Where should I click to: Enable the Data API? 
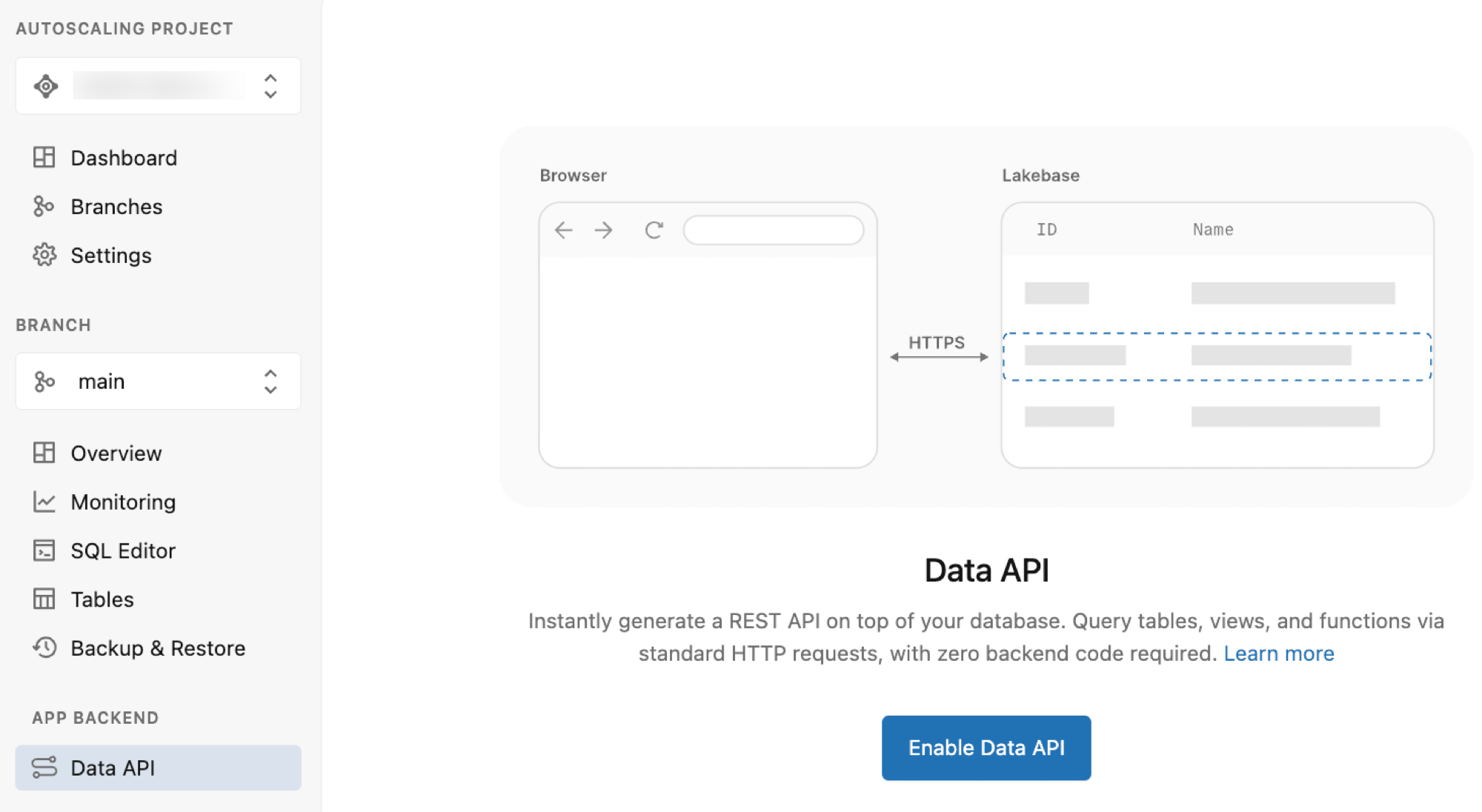986,748
